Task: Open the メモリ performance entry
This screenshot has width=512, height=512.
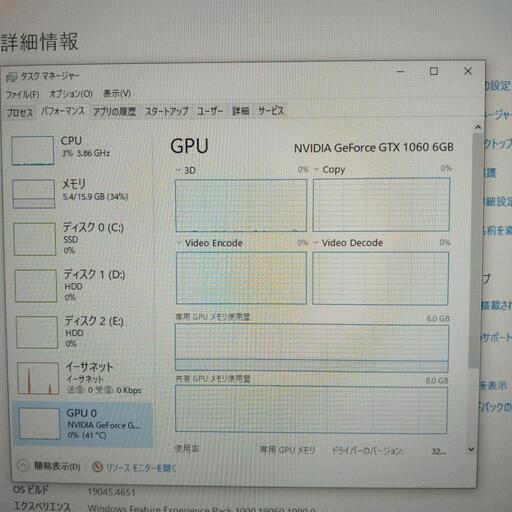Action: pyautogui.click(x=80, y=193)
